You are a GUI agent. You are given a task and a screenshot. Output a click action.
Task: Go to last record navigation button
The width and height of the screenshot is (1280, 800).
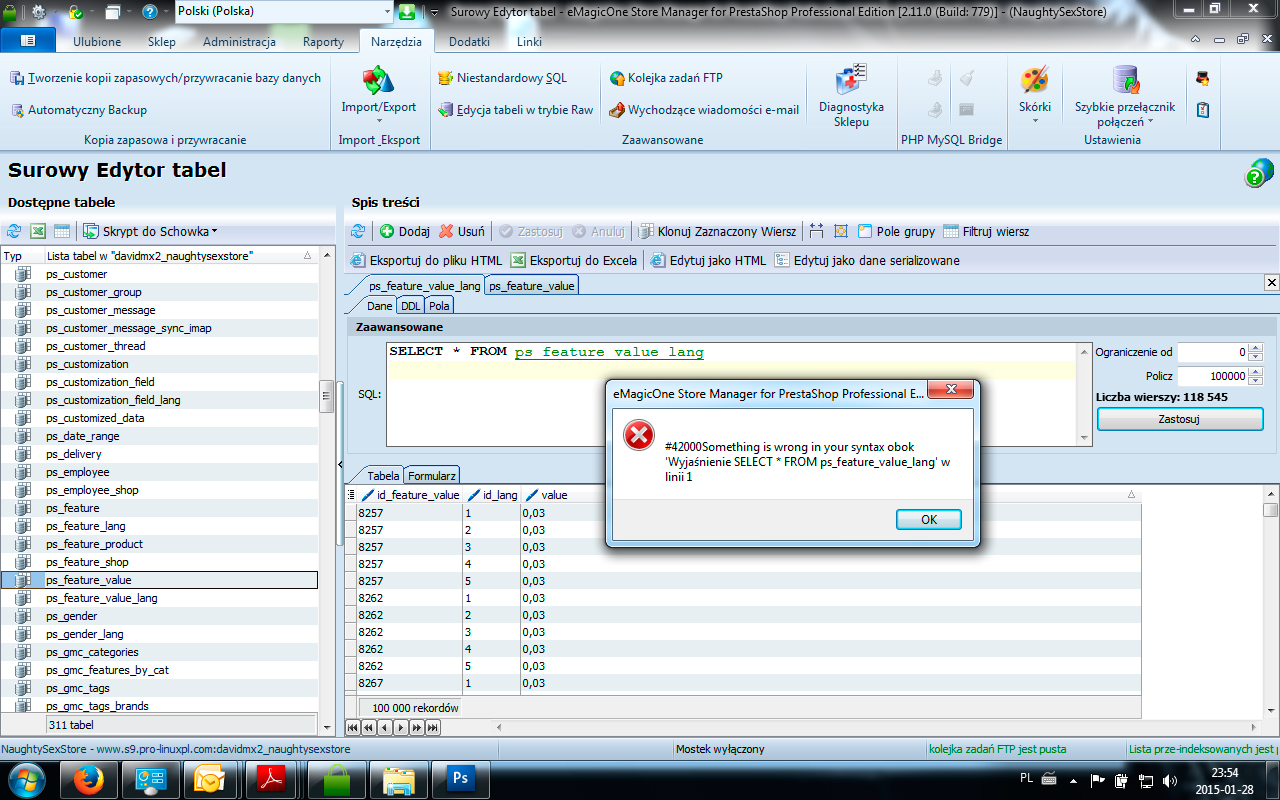[432, 727]
